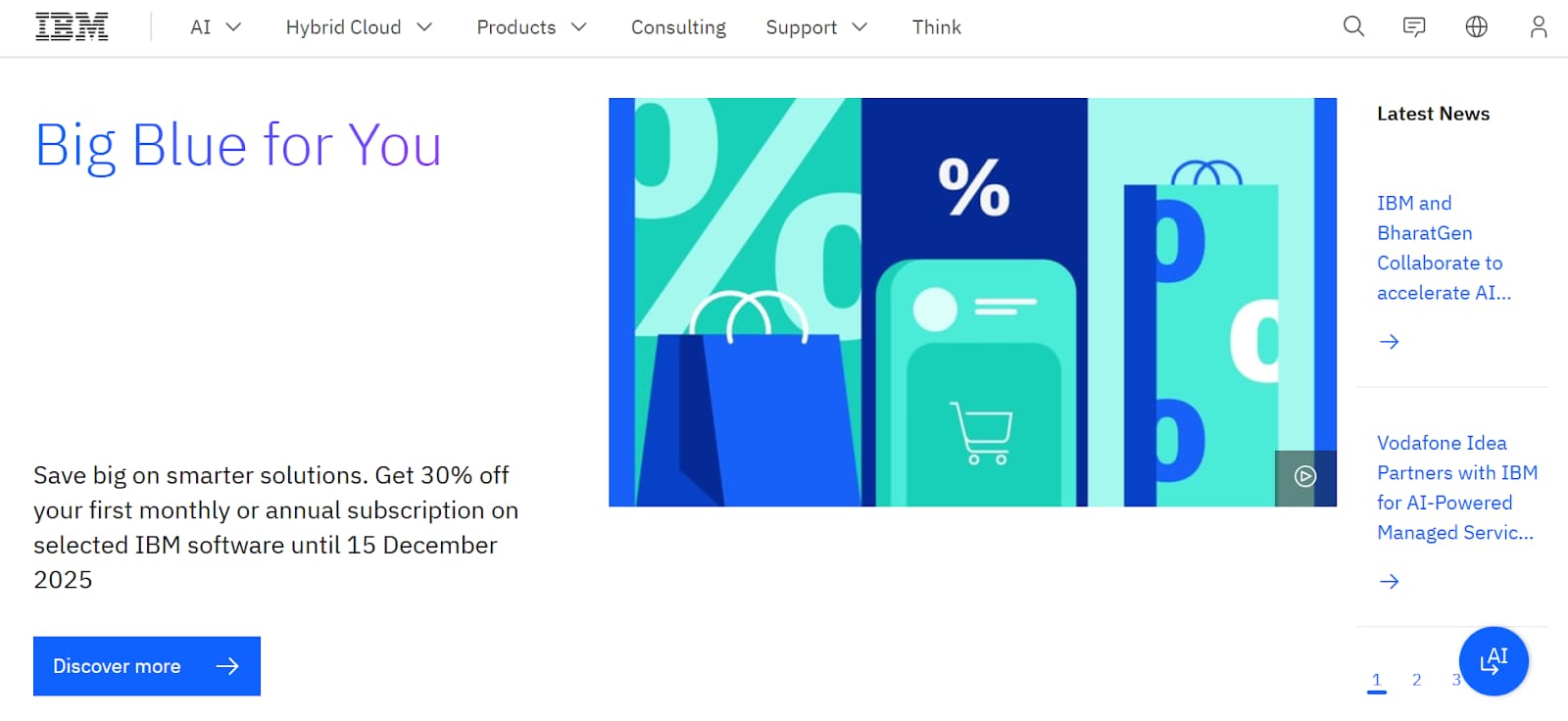Expand the Support dropdown
Screen dimensions: 1568x721
point(815,27)
